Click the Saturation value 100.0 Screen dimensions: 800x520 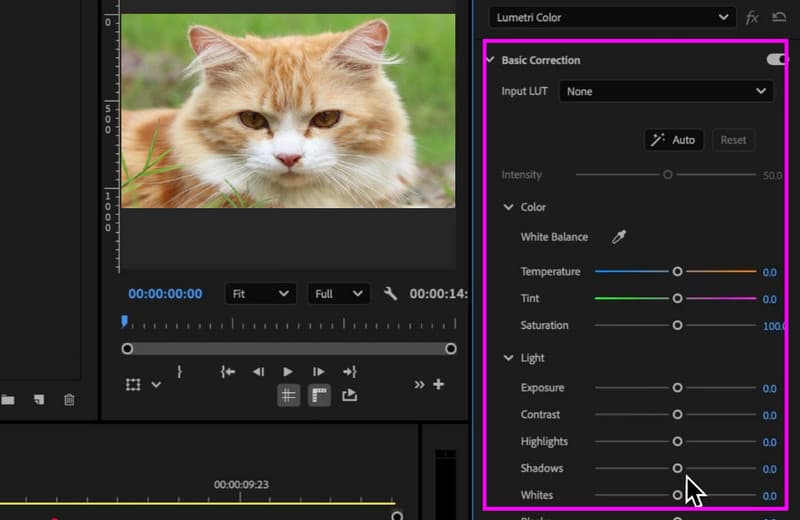pyautogui.click(x=774, y=326)
